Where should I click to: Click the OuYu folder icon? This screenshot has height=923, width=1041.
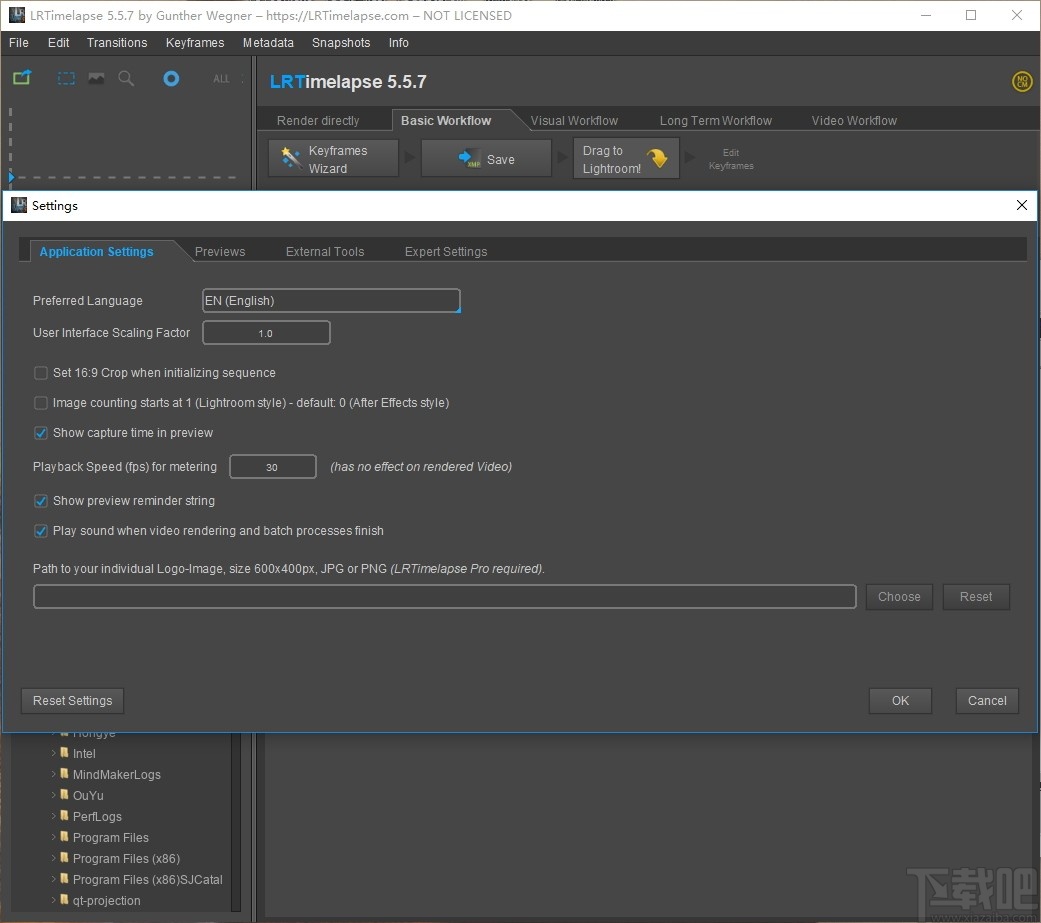tap(64, 795)
